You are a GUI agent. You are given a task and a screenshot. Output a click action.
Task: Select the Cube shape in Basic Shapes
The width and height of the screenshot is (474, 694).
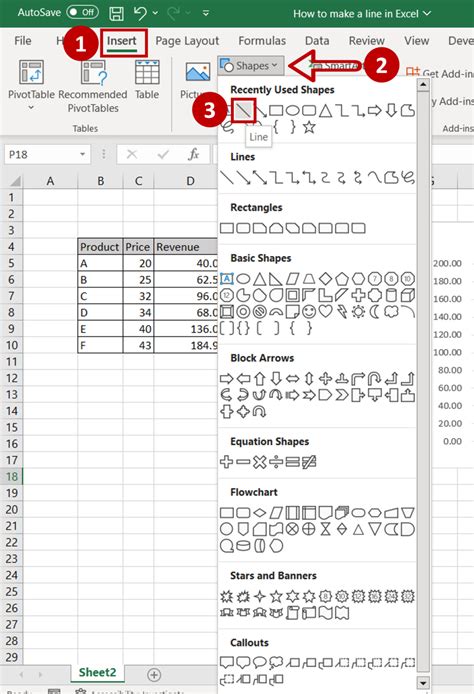(408, 295)
